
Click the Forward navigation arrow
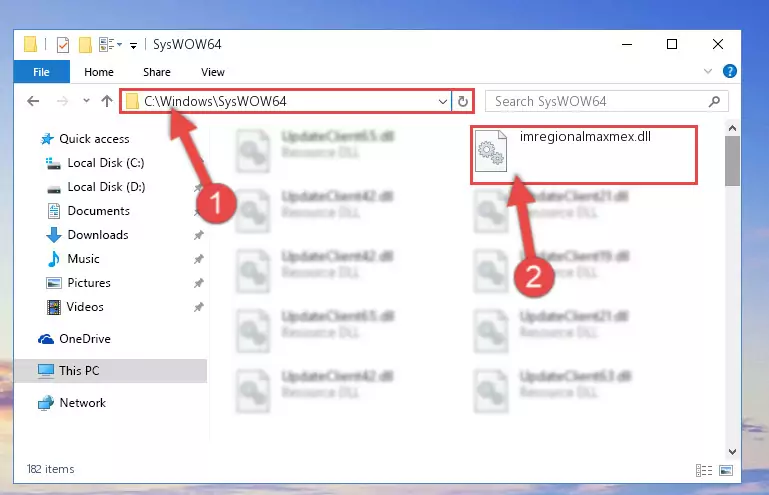[62, 101]
